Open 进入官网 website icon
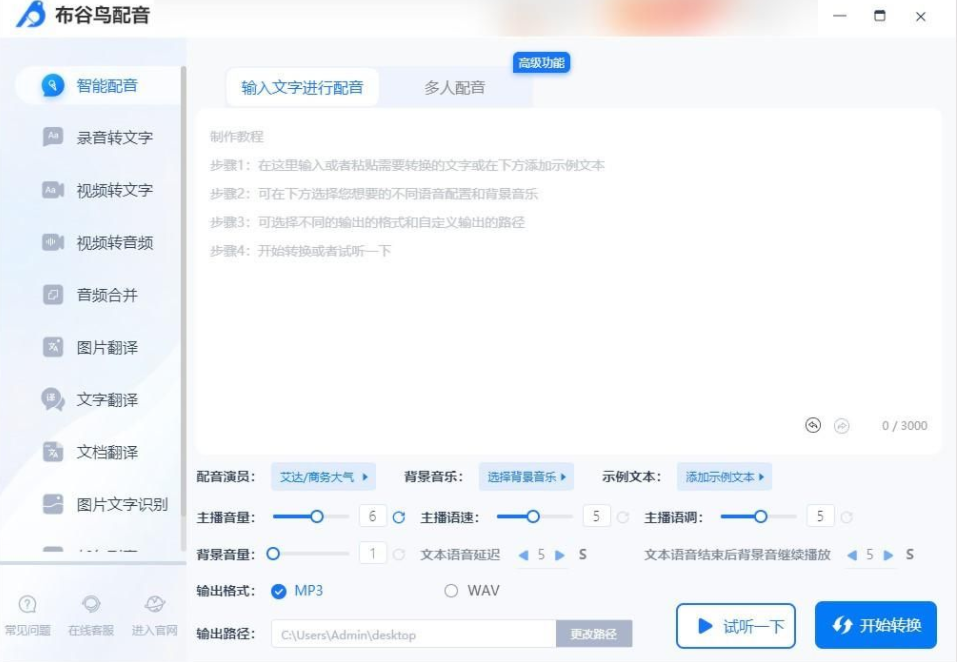This screenshot has width=961, height=662. tap(154, 604)
